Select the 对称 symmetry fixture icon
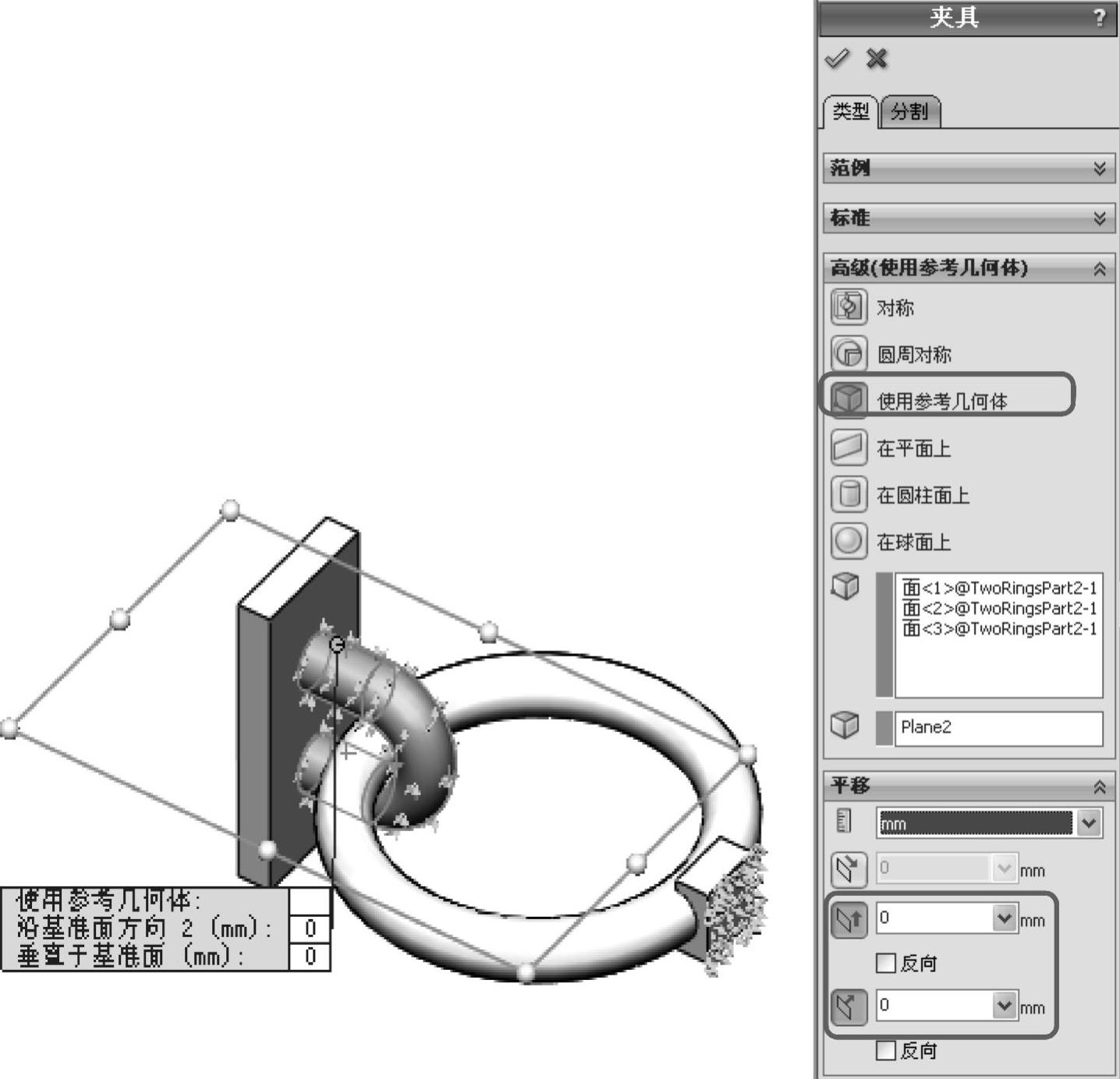This screenshot has height=1079, width=1120. tap(849, 307)
